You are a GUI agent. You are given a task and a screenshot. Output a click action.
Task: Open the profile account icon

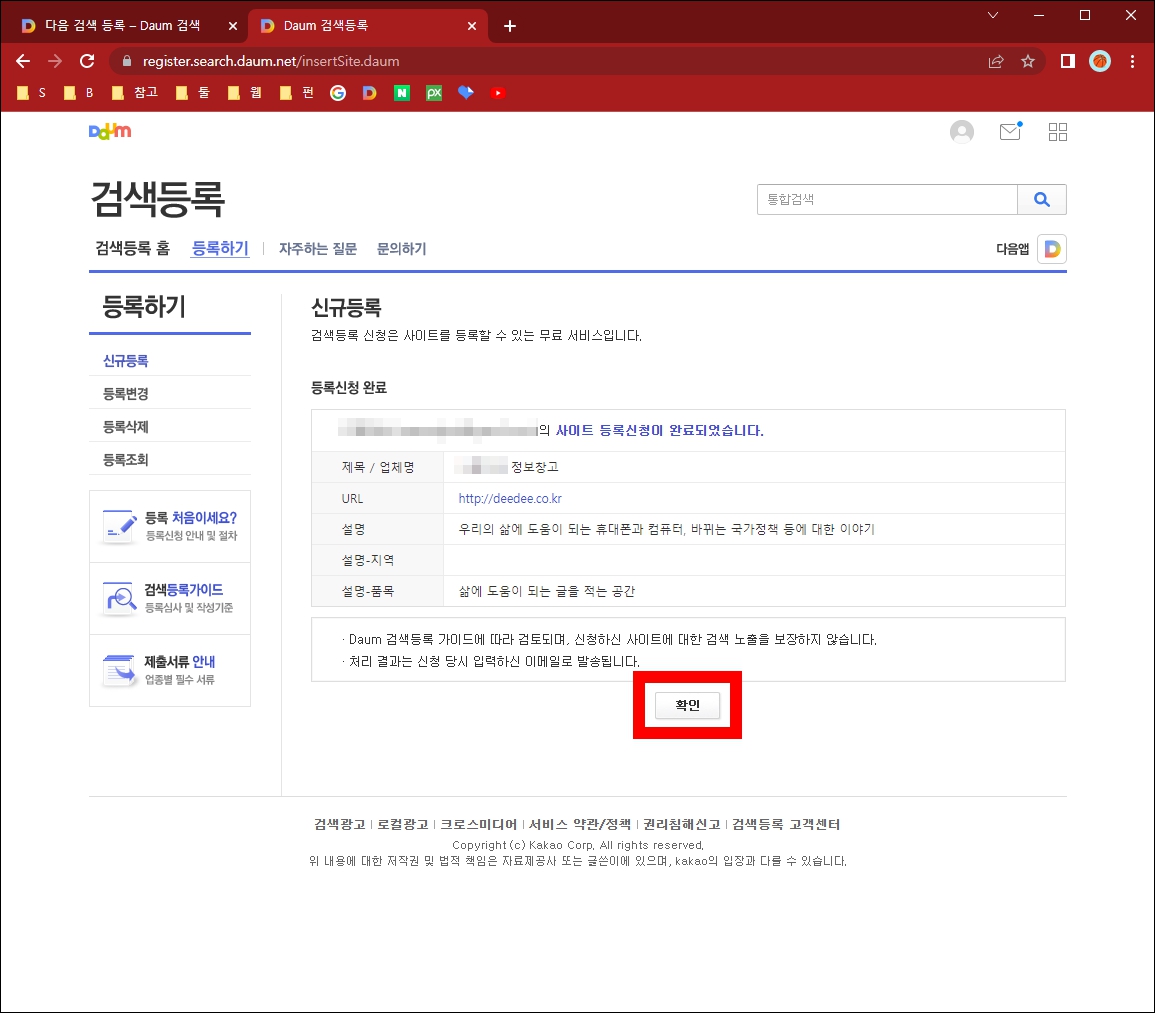pos(961,131)
